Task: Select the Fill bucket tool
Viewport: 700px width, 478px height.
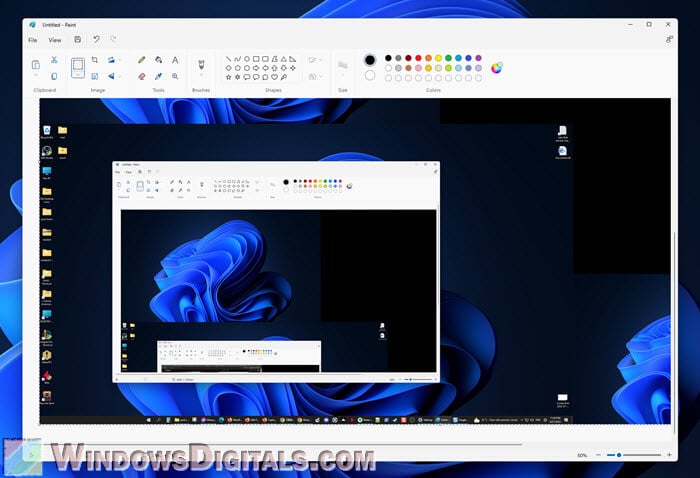Action: coord(158,59)
